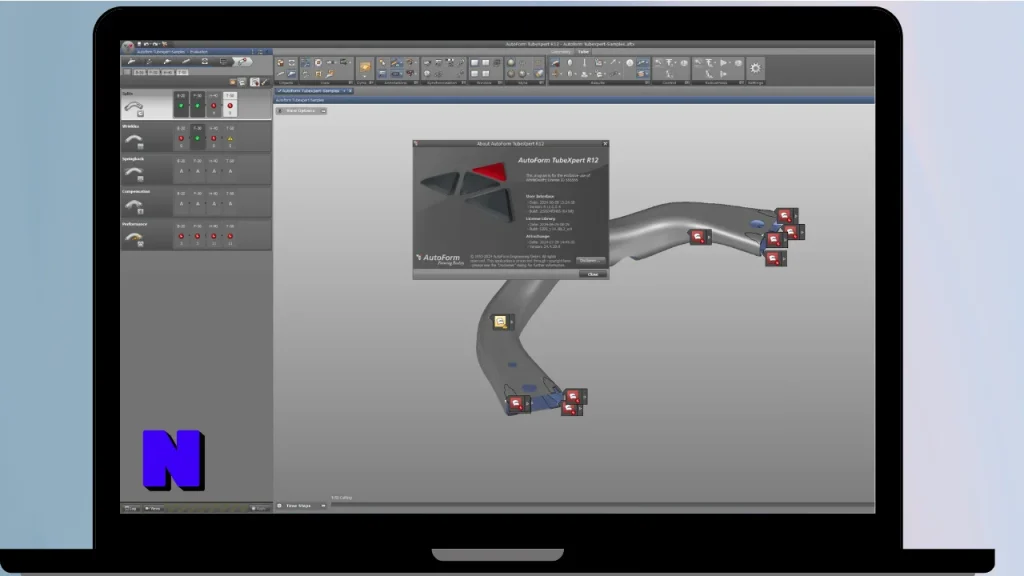The width and height of the screenshot is (1024, 576).
Task: Click the Compensation tube thumbnail icon
Action: (134, 206)
